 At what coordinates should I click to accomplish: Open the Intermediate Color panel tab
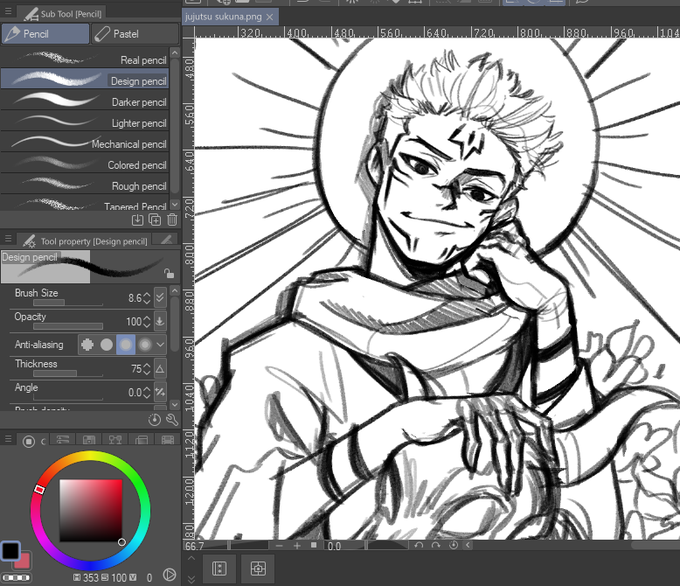pos(115,440)
